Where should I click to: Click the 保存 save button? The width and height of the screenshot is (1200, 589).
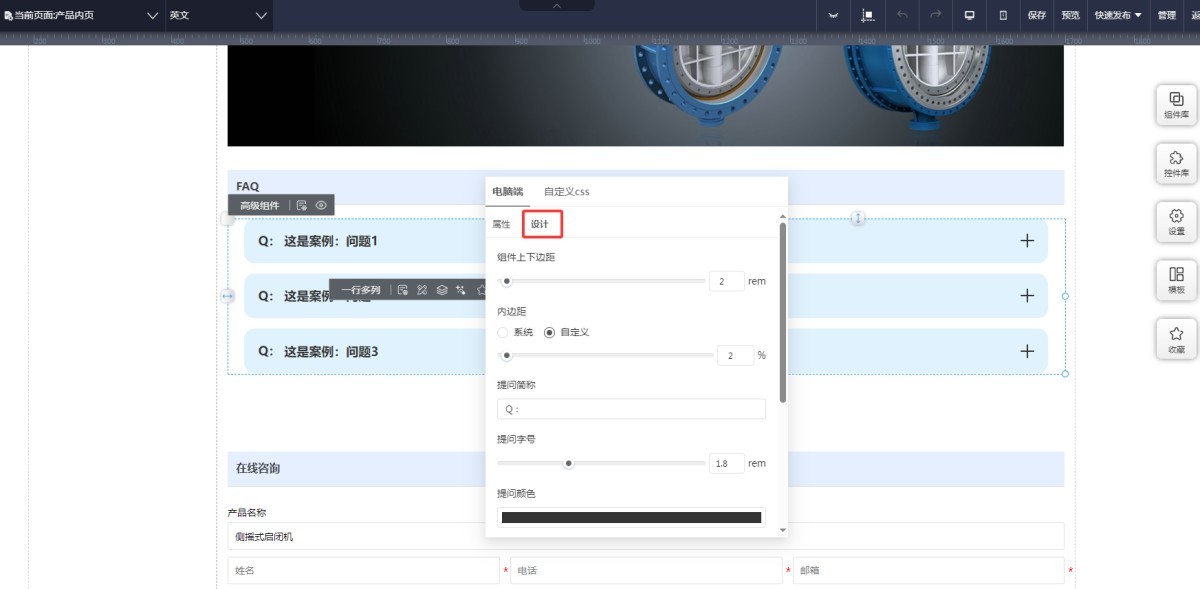click(1037, 15)
